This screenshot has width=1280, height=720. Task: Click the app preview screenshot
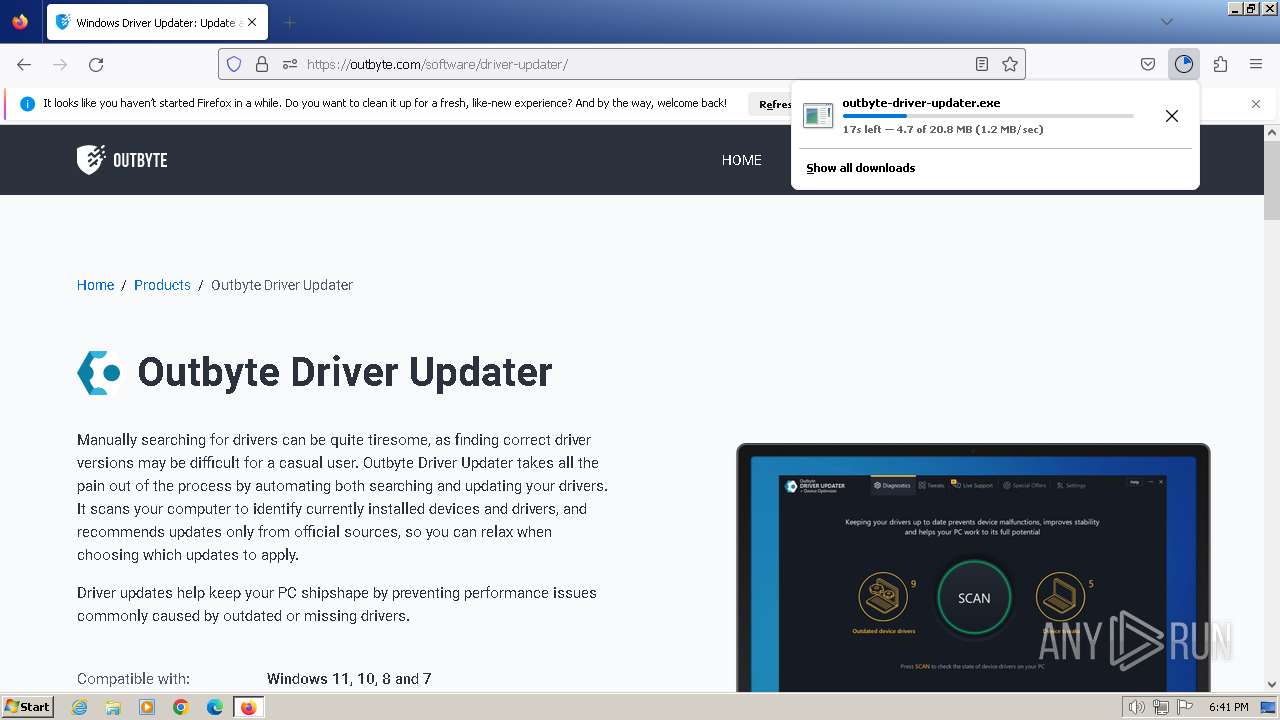tap(973, 567)
